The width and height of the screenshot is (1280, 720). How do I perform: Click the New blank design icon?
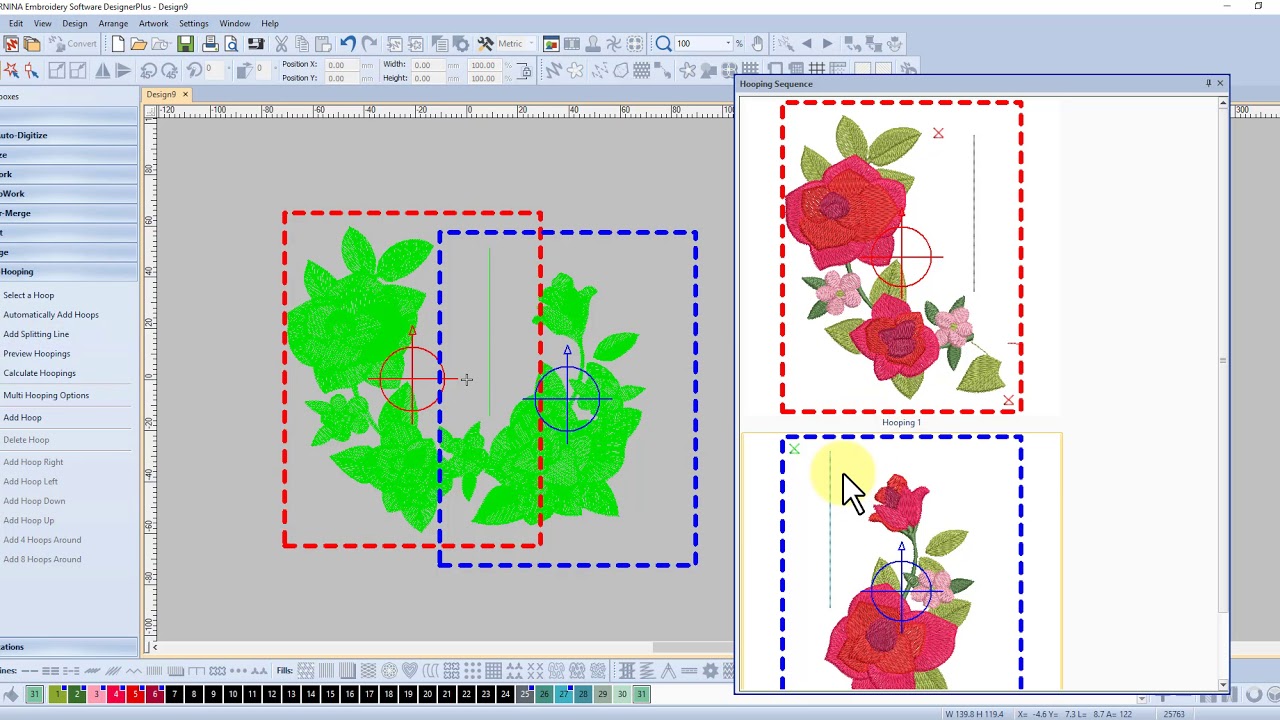coord(118,44)
